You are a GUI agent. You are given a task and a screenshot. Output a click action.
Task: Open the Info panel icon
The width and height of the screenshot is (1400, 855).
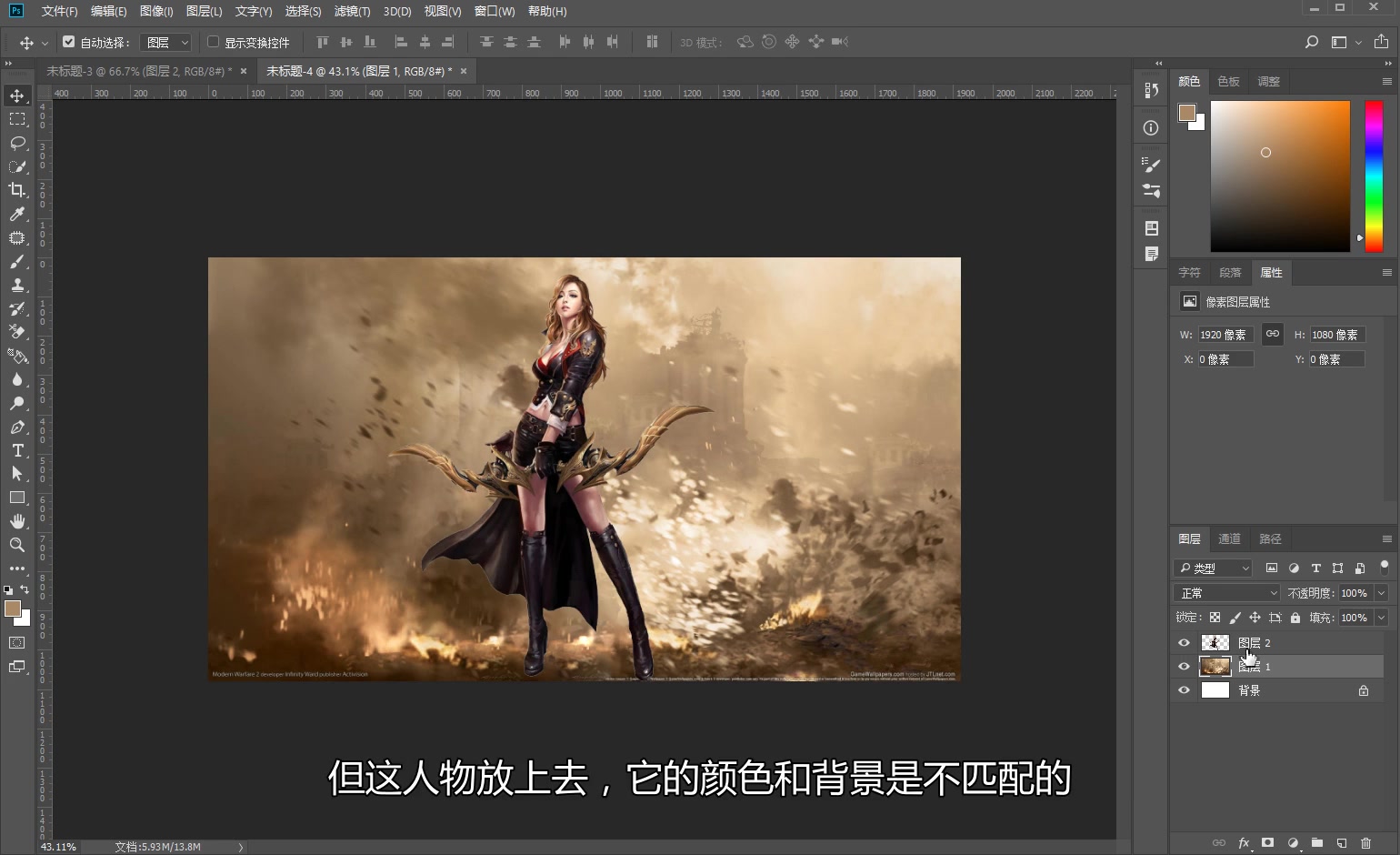[1151, 128]
